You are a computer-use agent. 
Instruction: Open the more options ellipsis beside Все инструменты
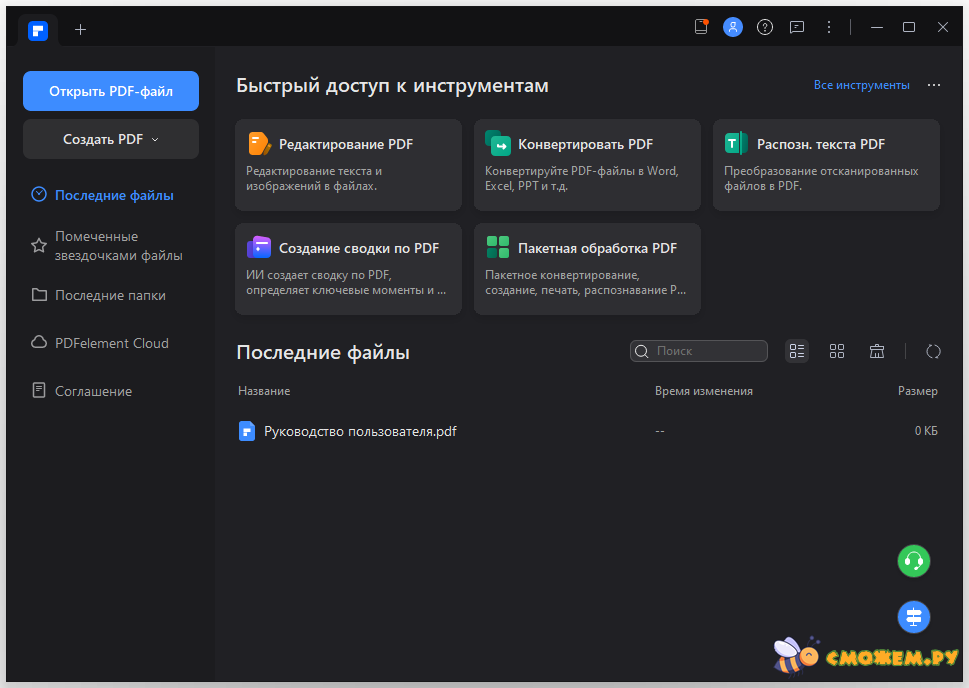click(934, 86)
